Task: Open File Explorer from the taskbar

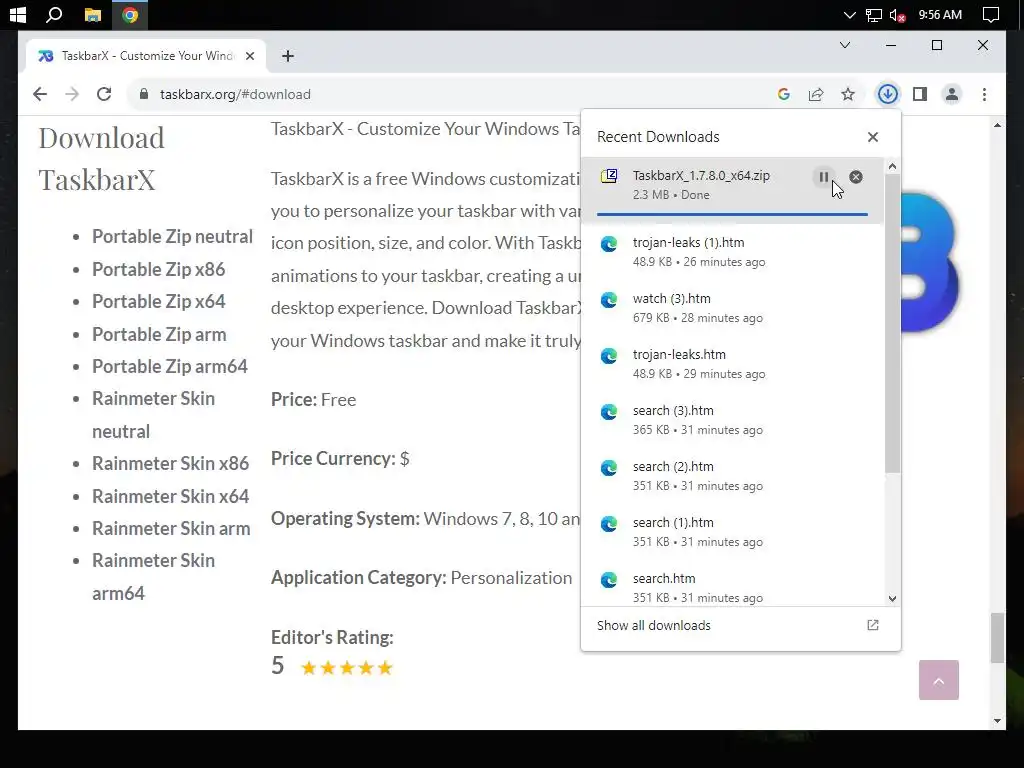Action: (x=93, y=14)
